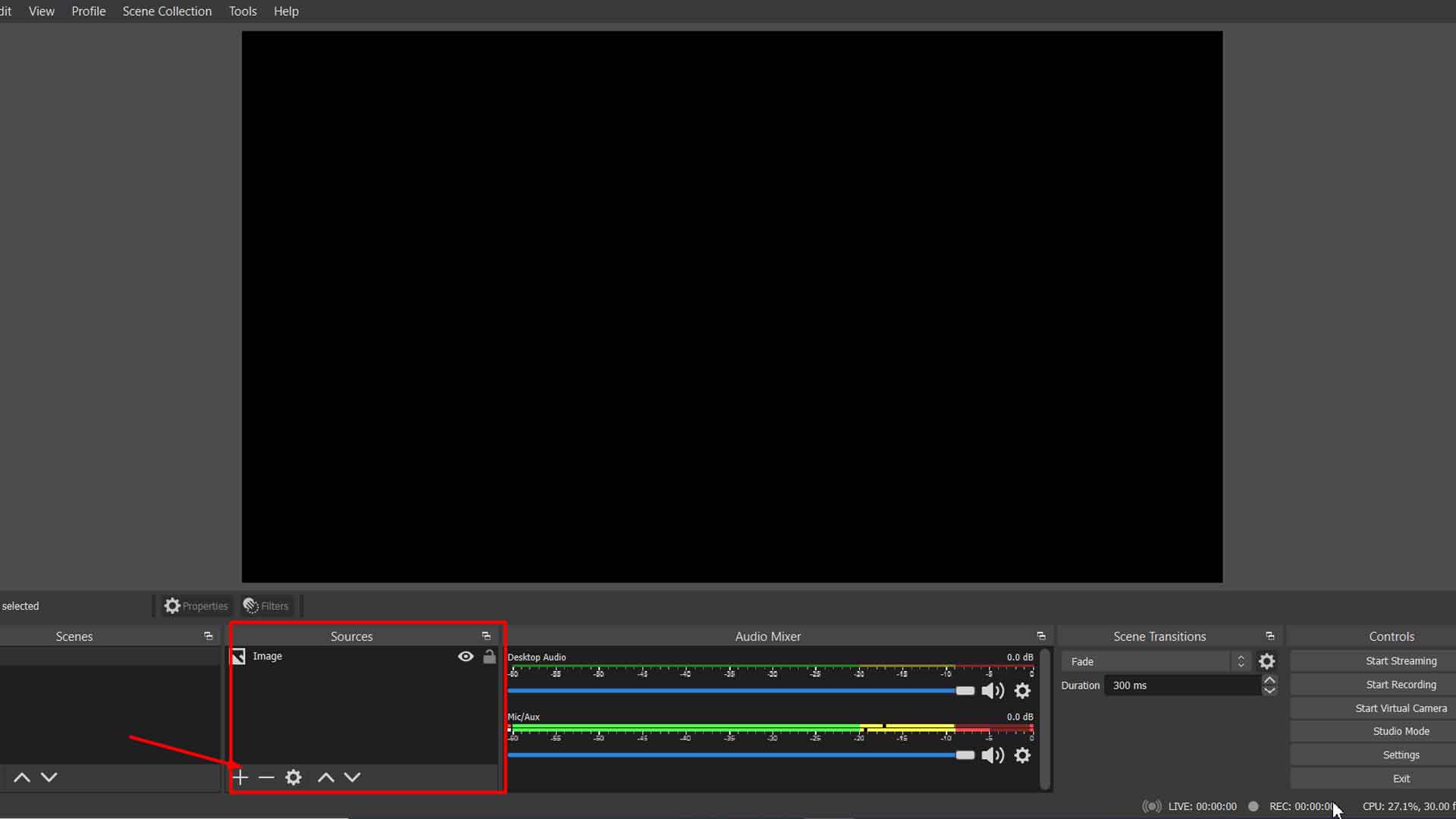Open the Help menu
Viewport: 1456px width, 819px height.
286,11
